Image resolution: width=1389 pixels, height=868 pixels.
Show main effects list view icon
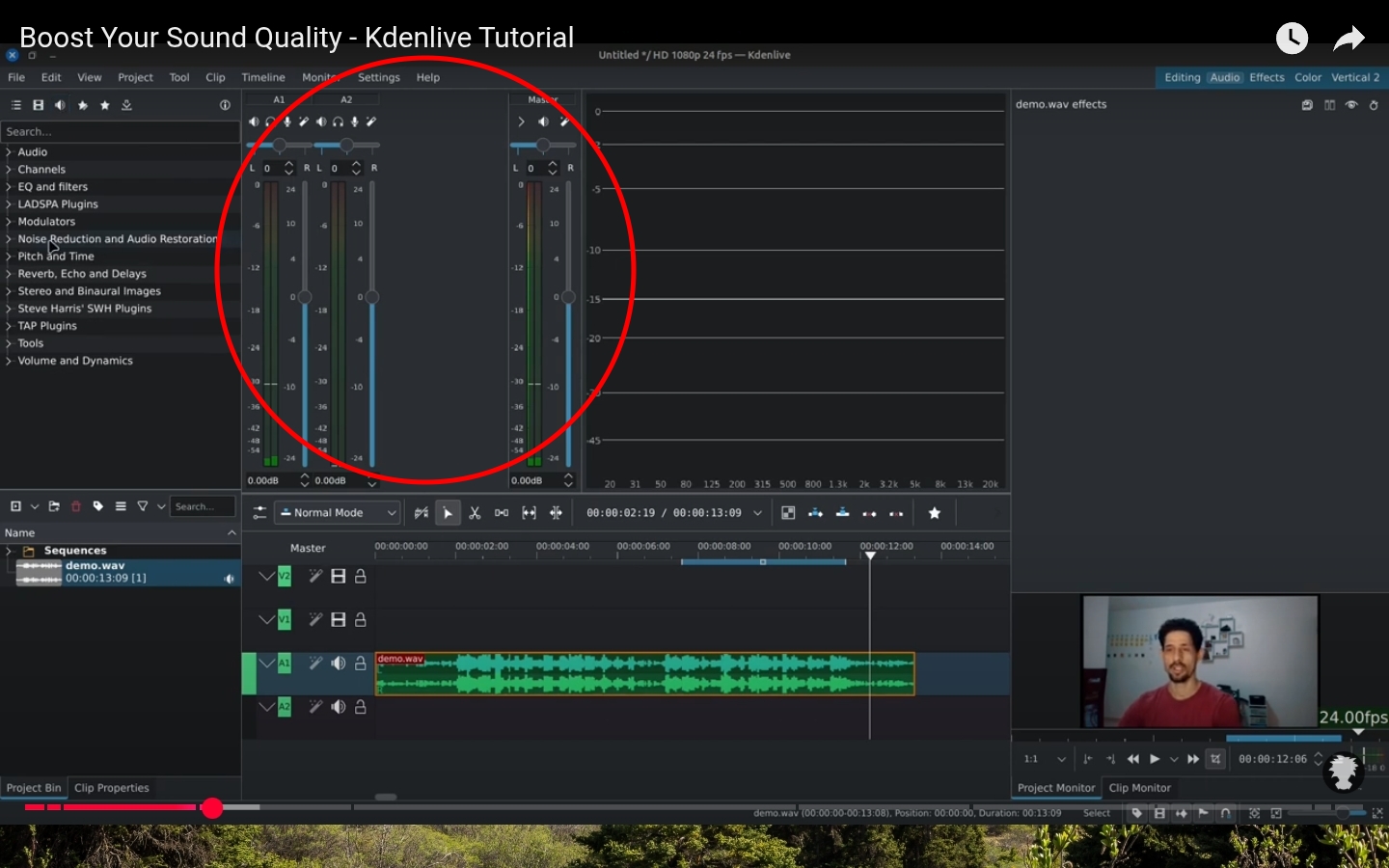pyautogui.click(x=15, y=105)
